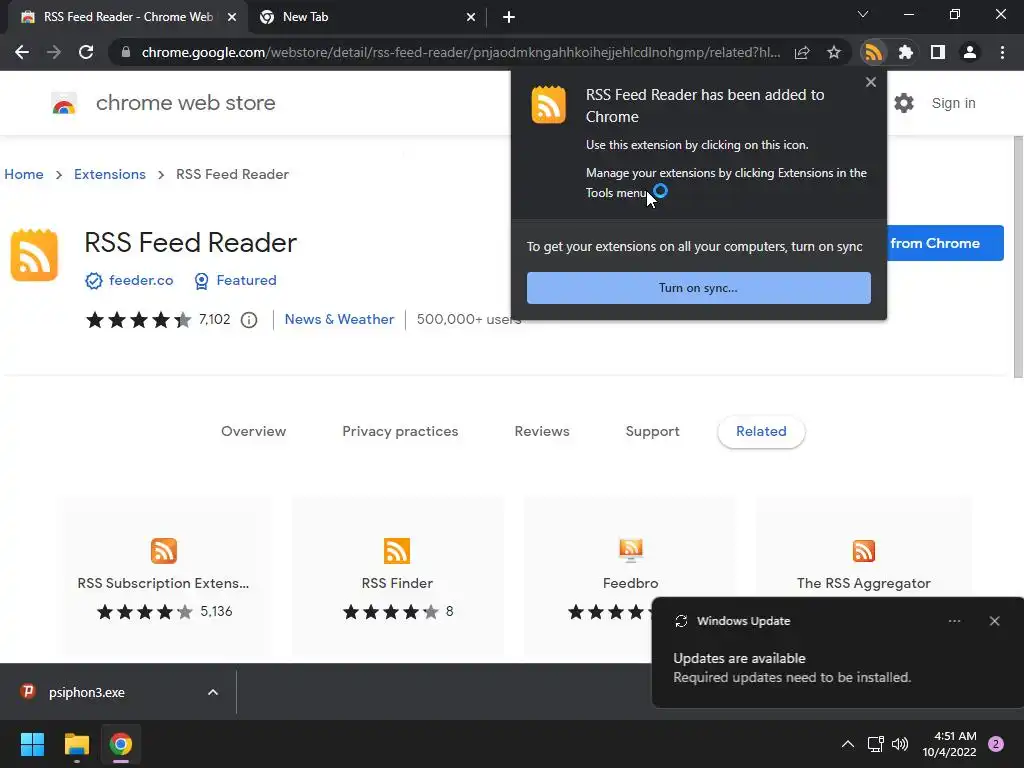The height and width of the screenshot is (768, 1024).
Task: Dismiss Windows Update notification
Action: click(x=994, y=621)
